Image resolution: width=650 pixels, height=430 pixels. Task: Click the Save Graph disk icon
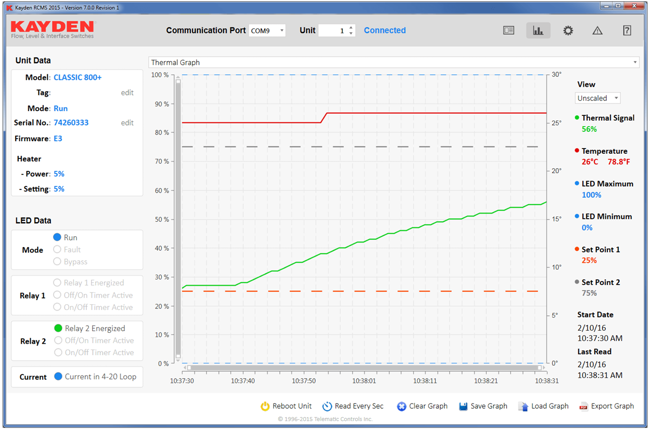(x=463, y=406)
